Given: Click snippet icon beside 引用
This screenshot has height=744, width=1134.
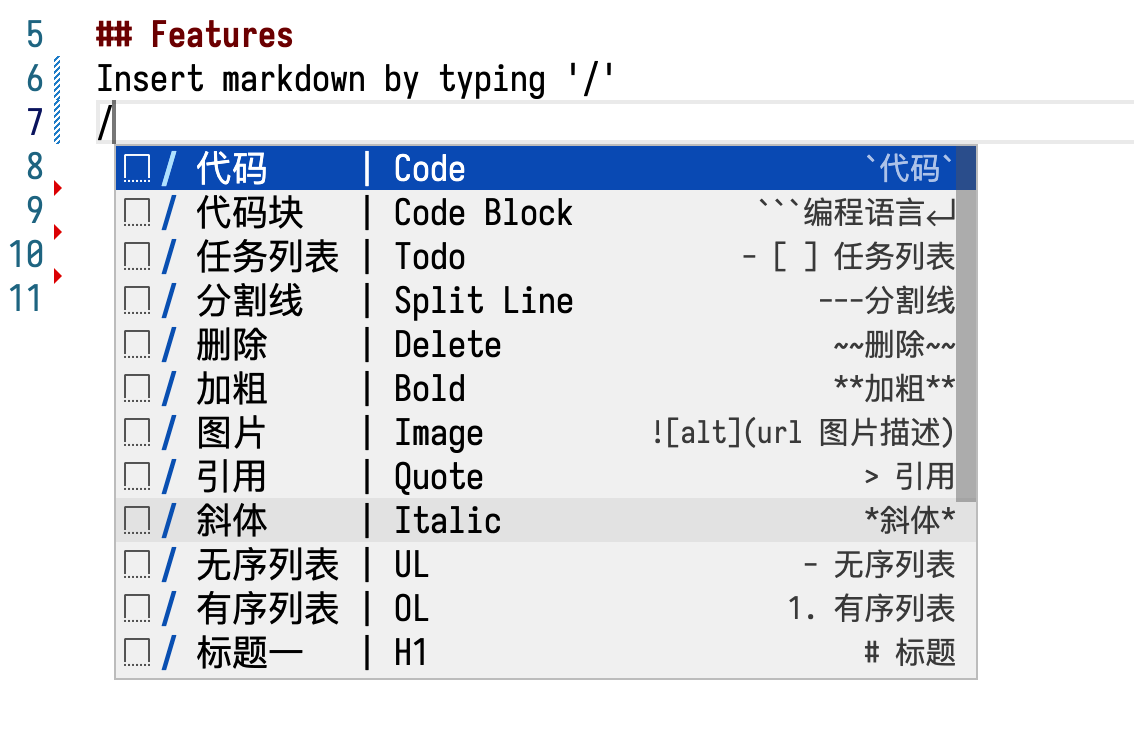Looking at the screenshot, I should point(137,477).
